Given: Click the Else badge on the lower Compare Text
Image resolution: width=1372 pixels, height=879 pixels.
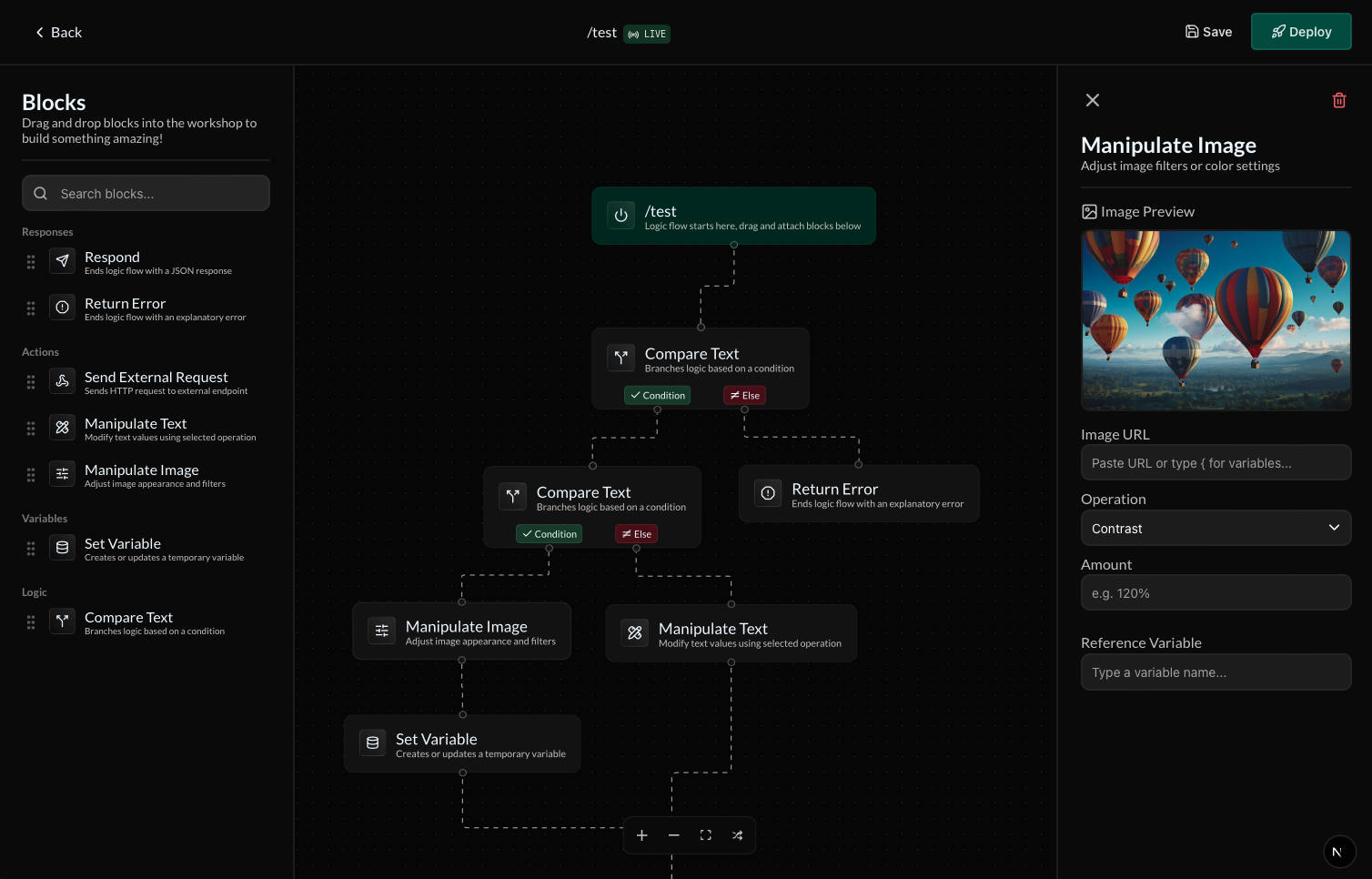Looking at the screenshot, I should [636, 534].
